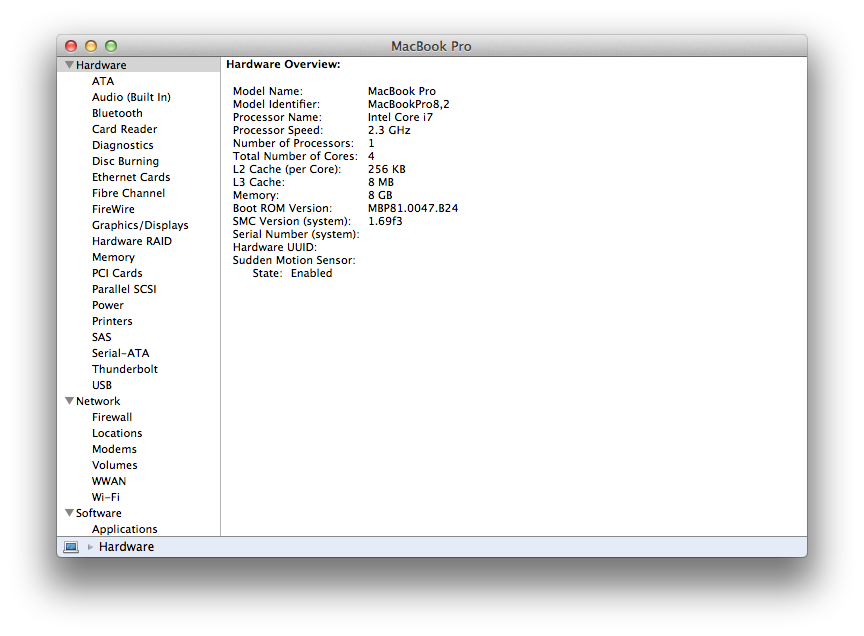Image resolution: width=864 pixels, height=636 pixels.
Task: Click the Serial Number (system) label
Action: [x=296, y=234]
